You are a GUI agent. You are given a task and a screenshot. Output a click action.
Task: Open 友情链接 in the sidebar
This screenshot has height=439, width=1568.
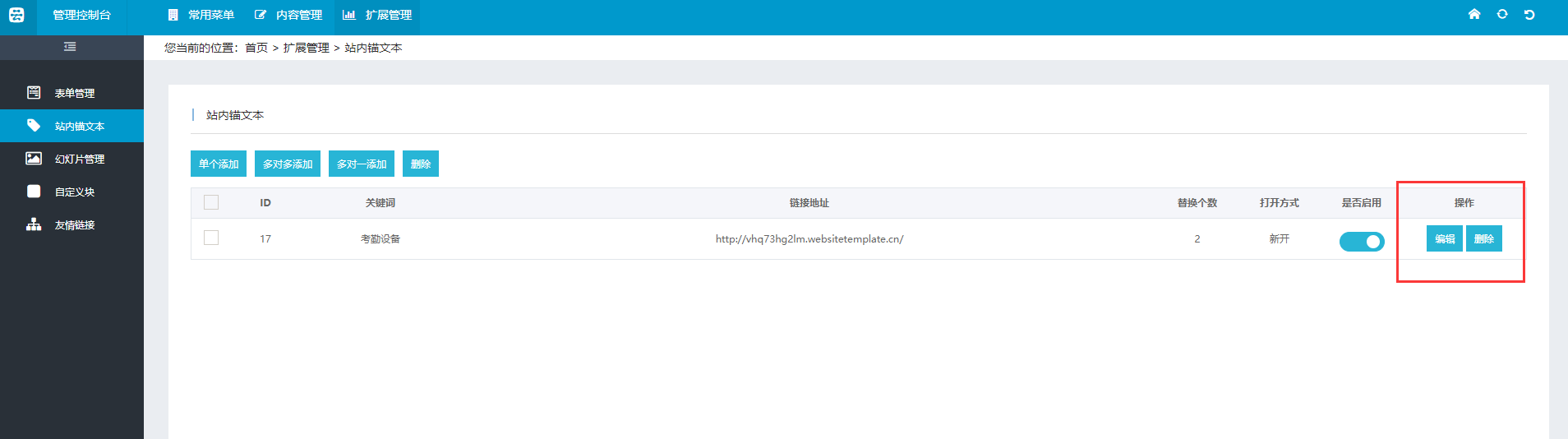[x=71, y=224]
